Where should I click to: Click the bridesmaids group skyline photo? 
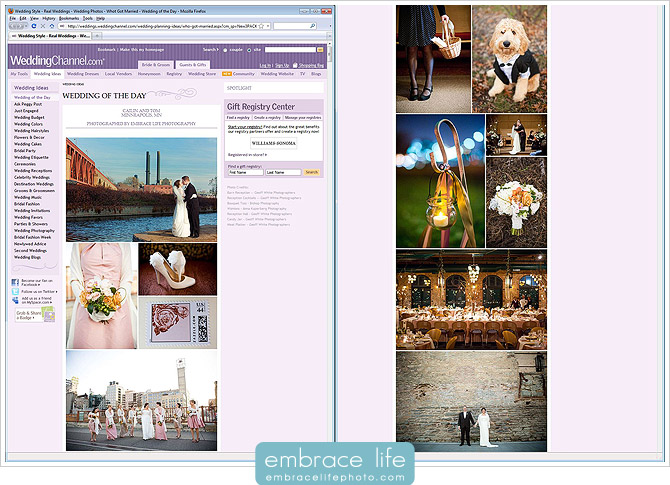pyautogui.click(x=141, y=401)
